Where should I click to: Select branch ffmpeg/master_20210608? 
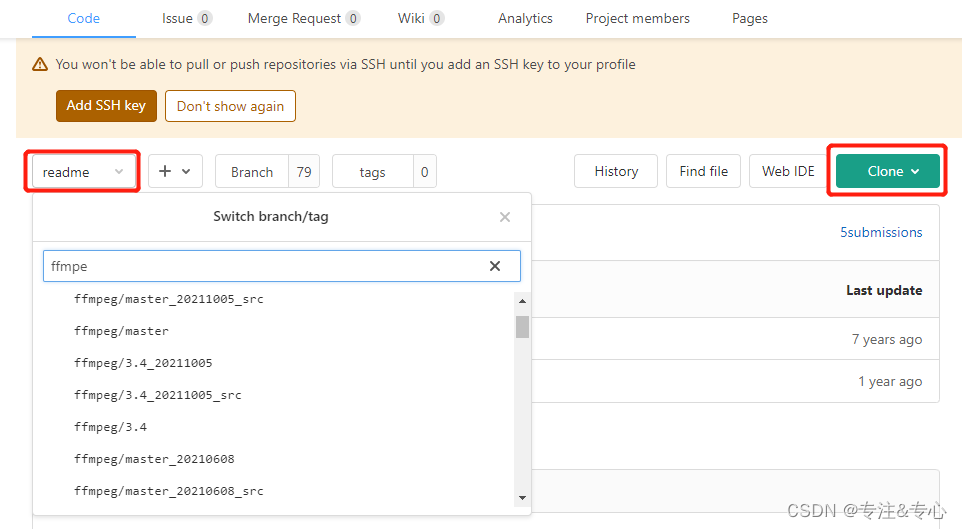(154, 458)
